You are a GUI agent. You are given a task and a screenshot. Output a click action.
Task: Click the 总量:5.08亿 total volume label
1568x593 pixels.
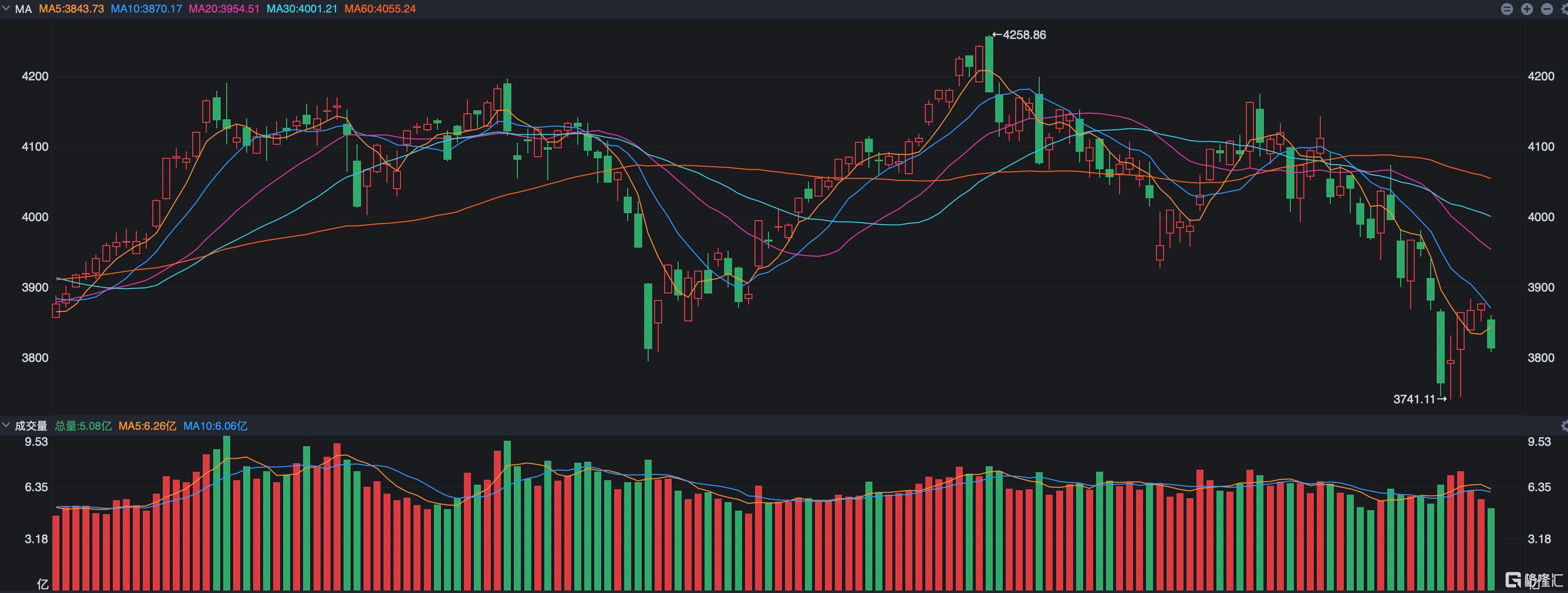coord(83,426)
